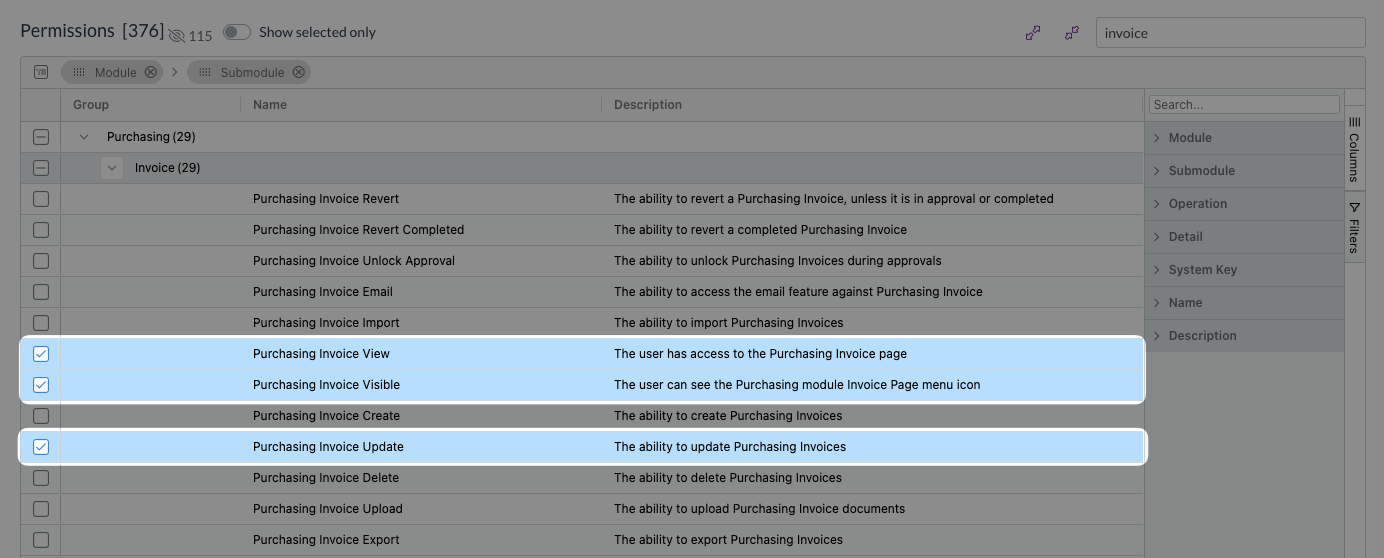Image resolution: width=1384 pixels, height=558 pixels.
Task: Click the hidden permissions eye-slash icon
Action: click(x=177, y=36)
